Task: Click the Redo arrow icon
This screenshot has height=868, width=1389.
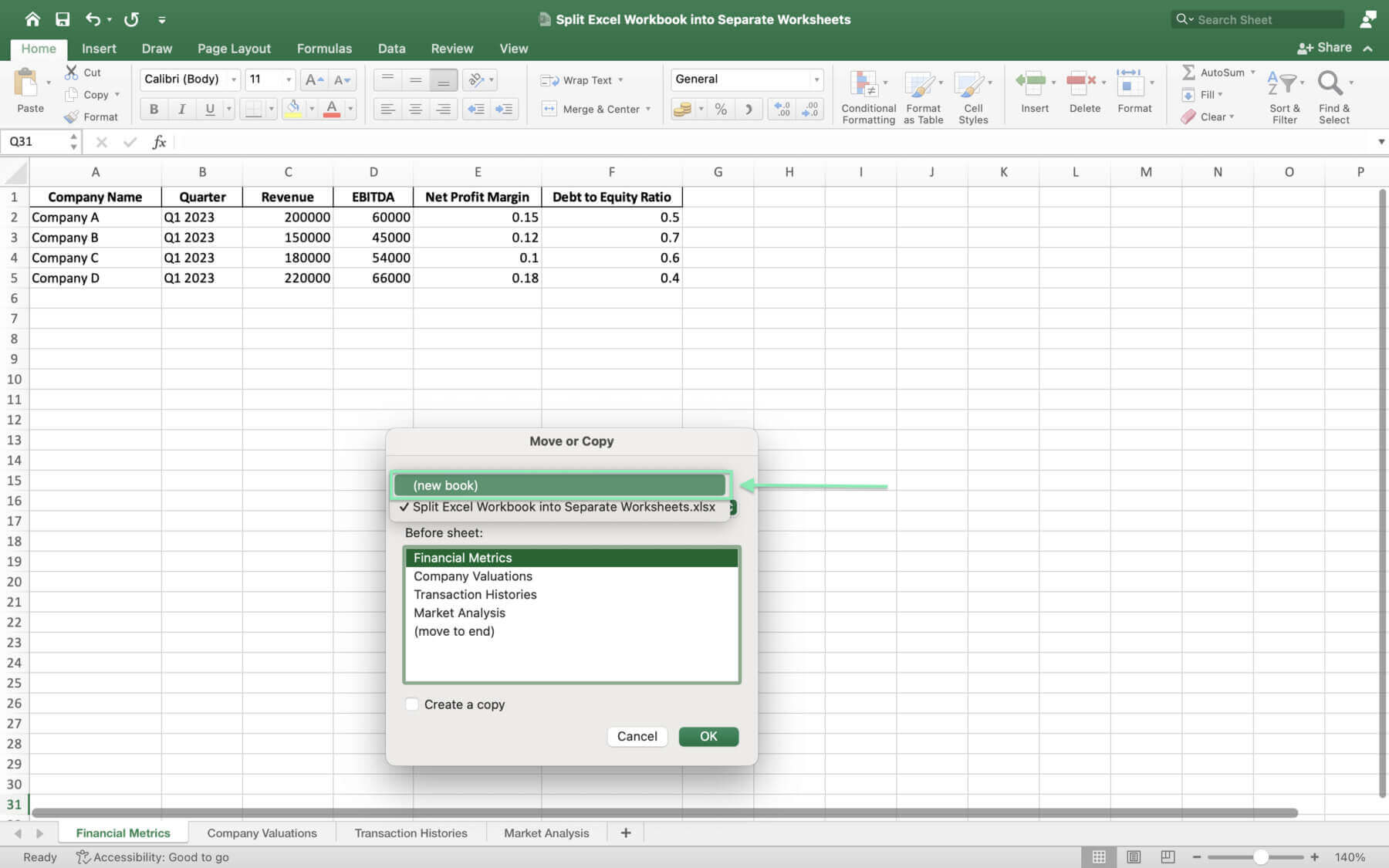Action: (131, 19)
